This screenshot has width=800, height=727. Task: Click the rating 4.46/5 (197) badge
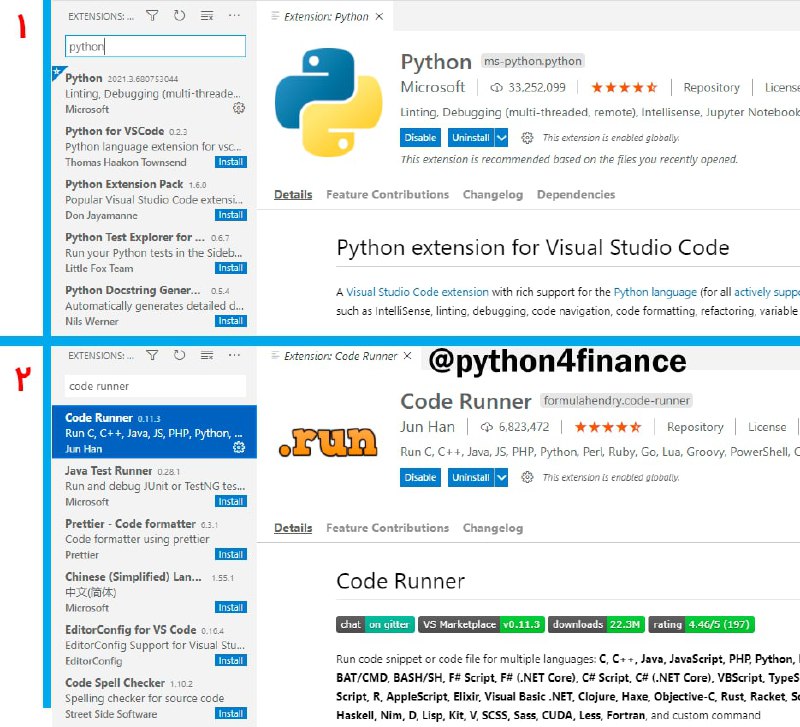pyautogui.click(x=702, y=624)
